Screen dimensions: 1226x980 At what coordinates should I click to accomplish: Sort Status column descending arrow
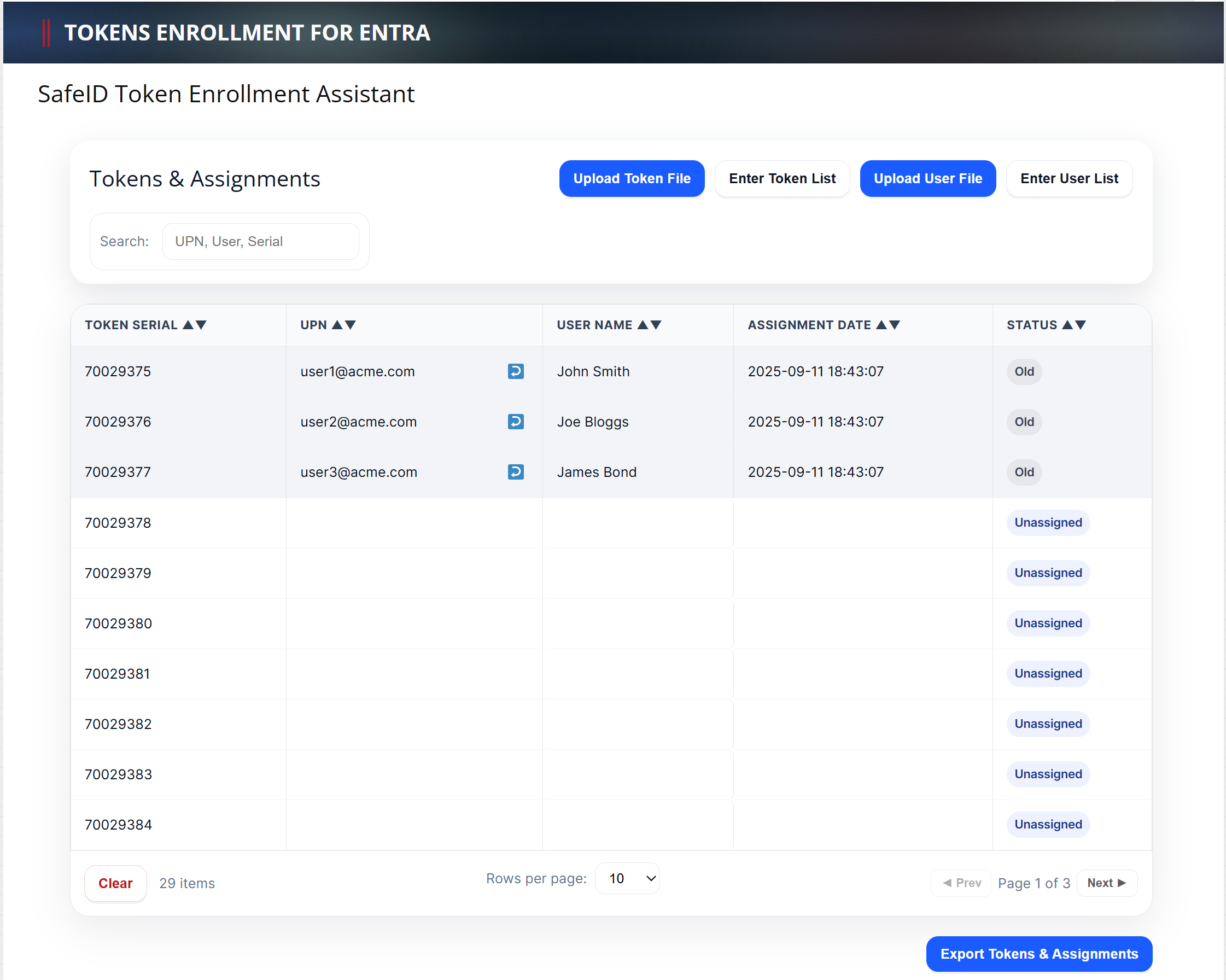click(x=1081, y=325)
